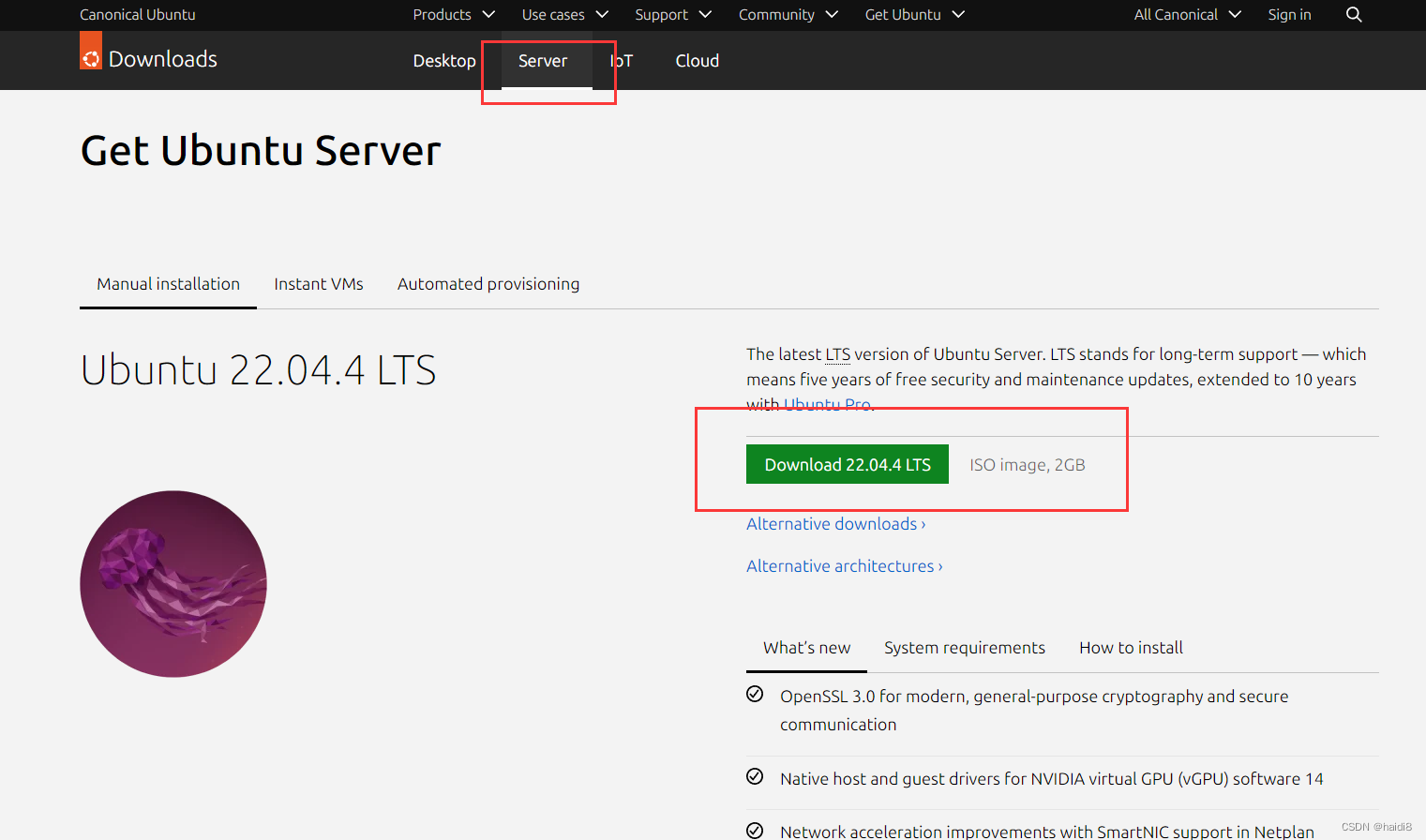Switch to the Instant VMs tab
This screenshot has width=1426, height=840.
[319, 284]
